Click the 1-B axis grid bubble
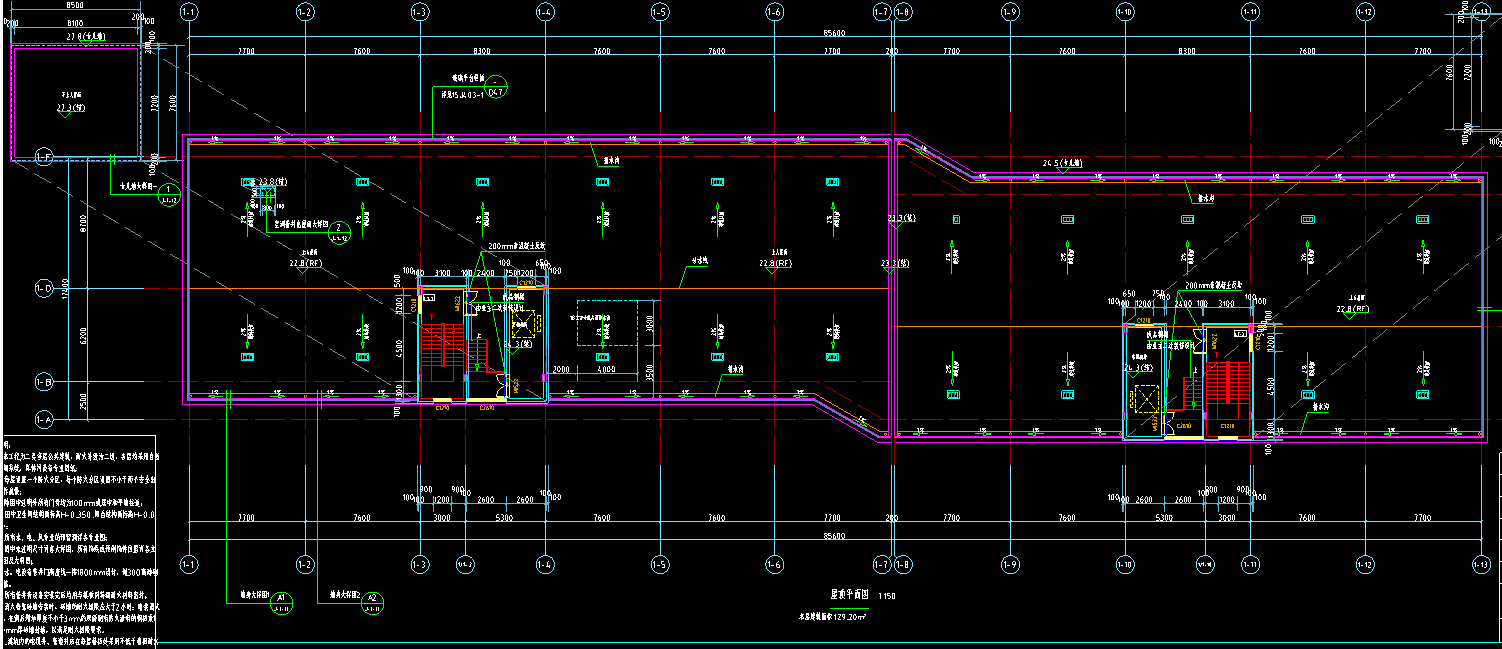 [x=43, y=382]
